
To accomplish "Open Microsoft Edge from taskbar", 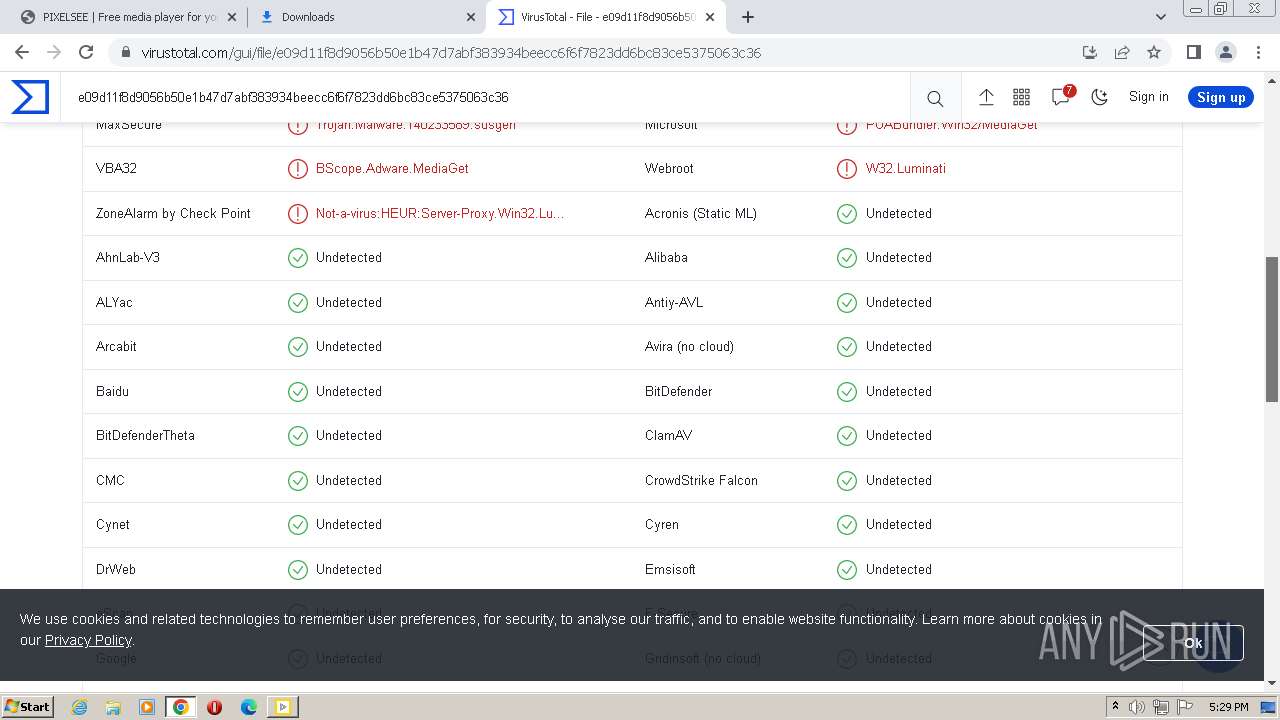I will (x=249, y=707).
